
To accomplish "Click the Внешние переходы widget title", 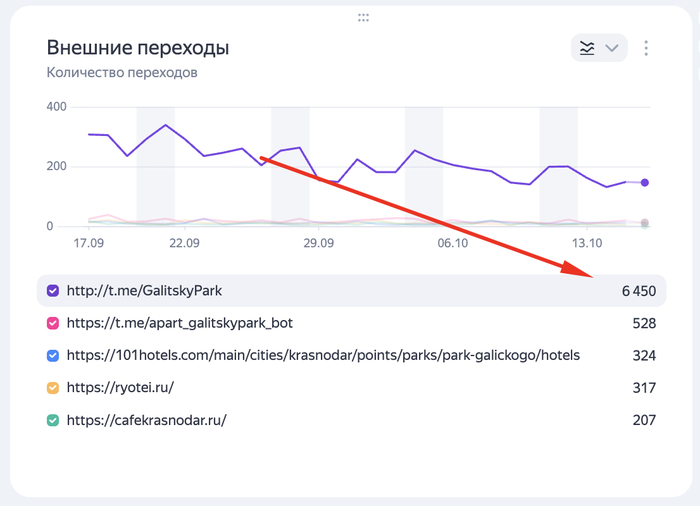I will pyautogui.click(x=138, y=47).
